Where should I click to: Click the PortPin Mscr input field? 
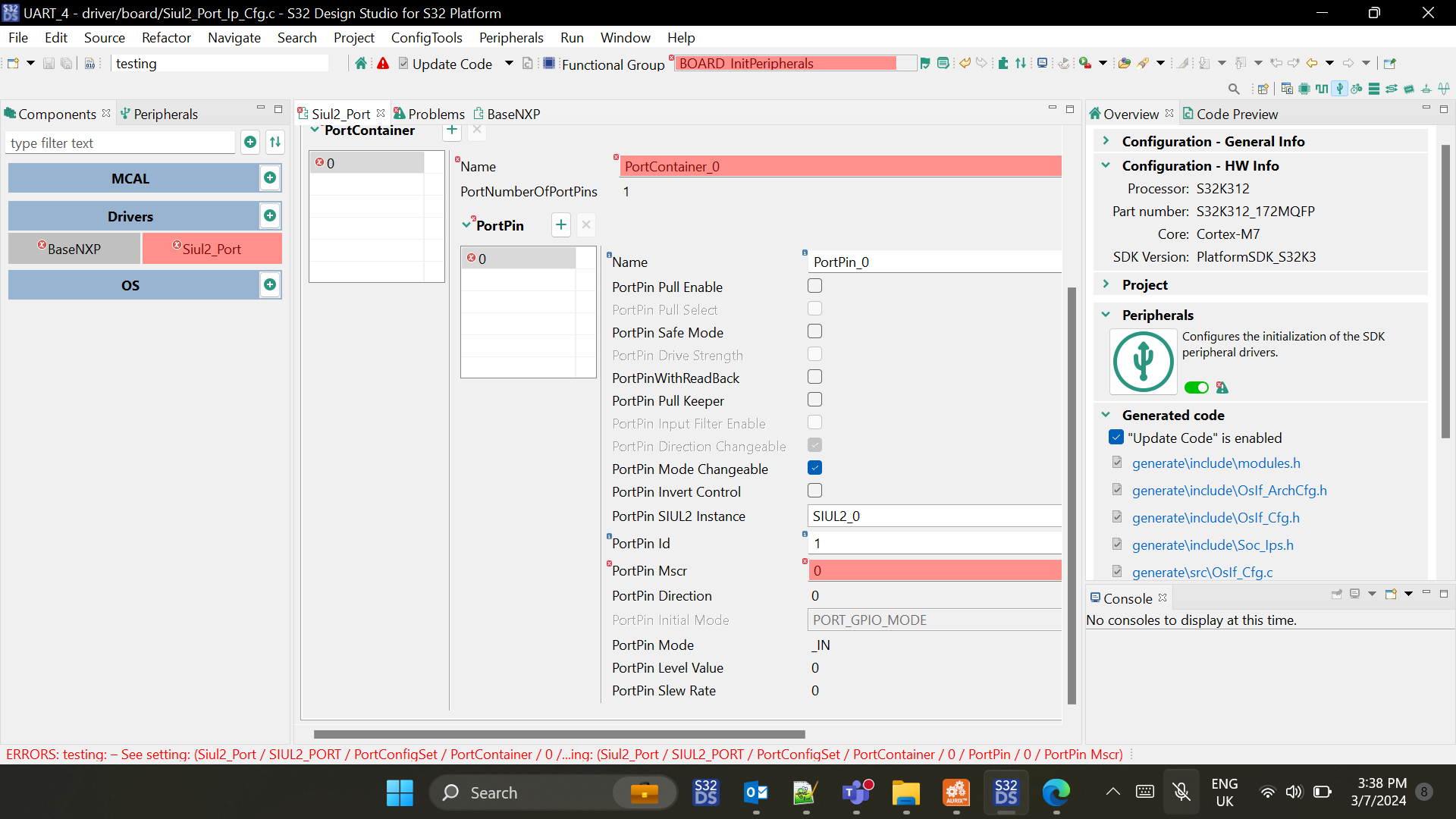(x=934, y=571)
